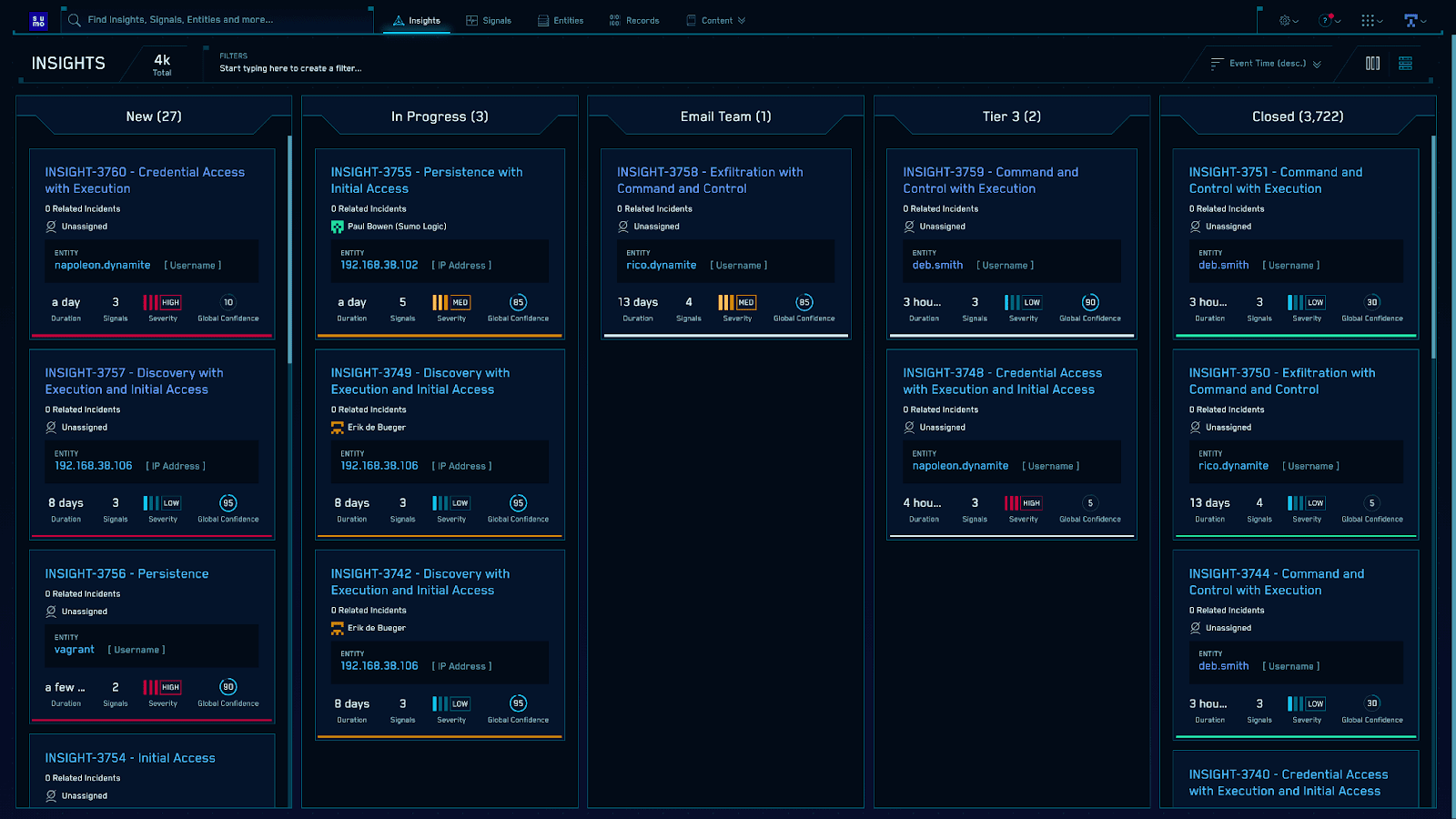Select the New (27) column header
Image resolution: width=1456 pixels, height=819 pixels.
click(154, 116)
